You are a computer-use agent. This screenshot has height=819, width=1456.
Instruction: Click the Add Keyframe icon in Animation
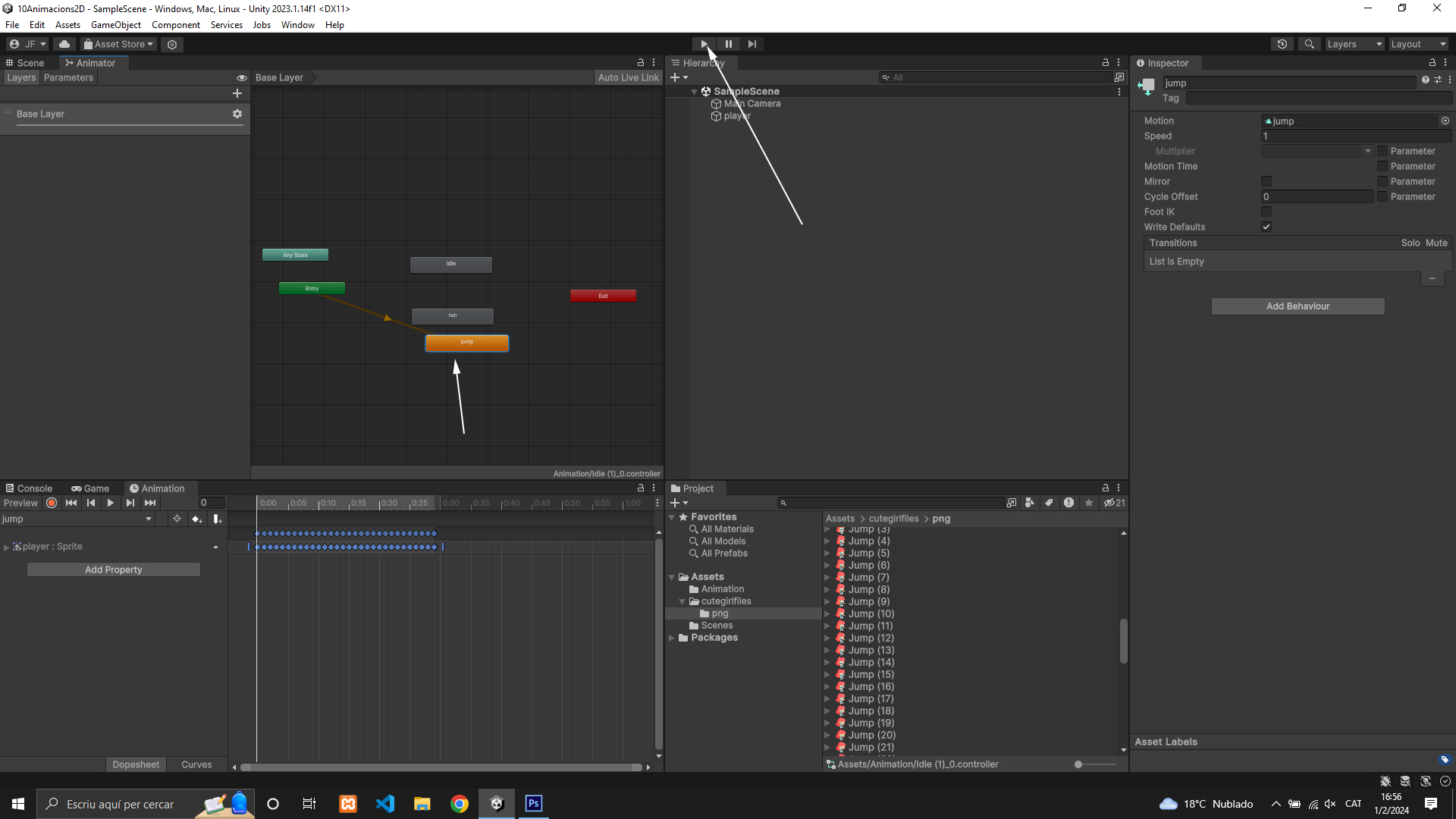197,519
